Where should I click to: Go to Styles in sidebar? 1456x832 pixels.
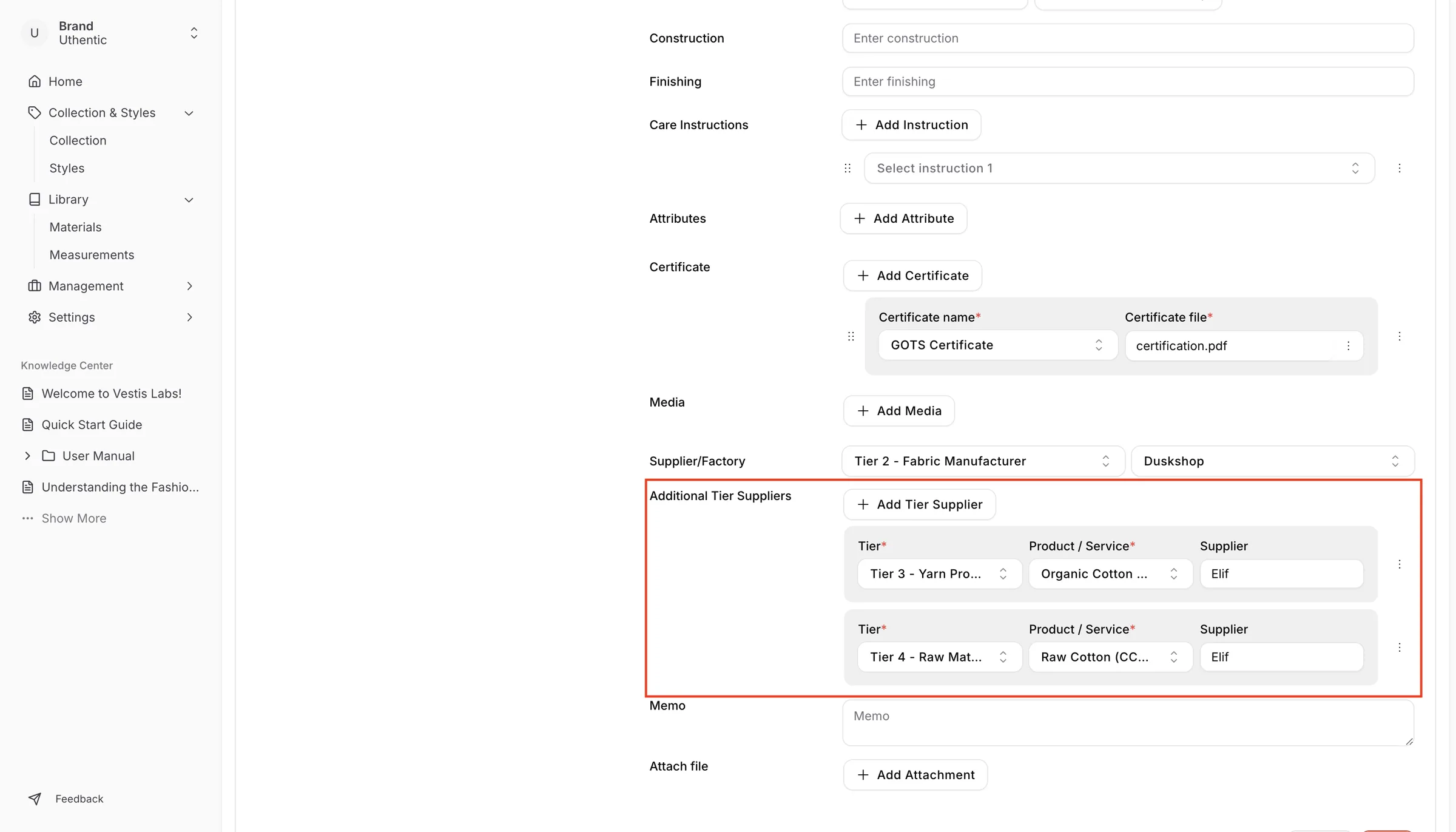[x=67, y=169]
